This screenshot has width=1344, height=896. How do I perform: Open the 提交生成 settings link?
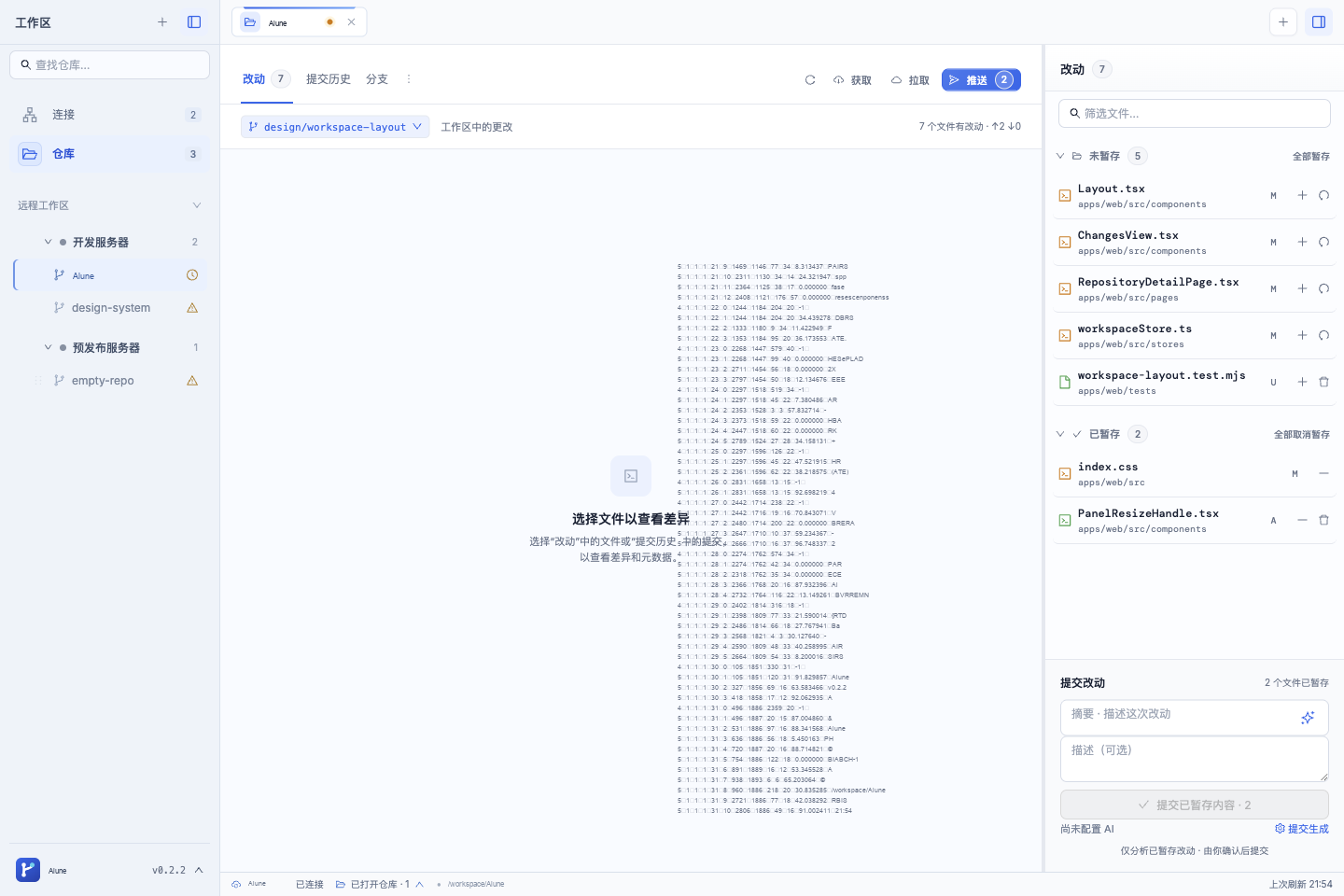pyautogui.click(x=1302, y=829)
